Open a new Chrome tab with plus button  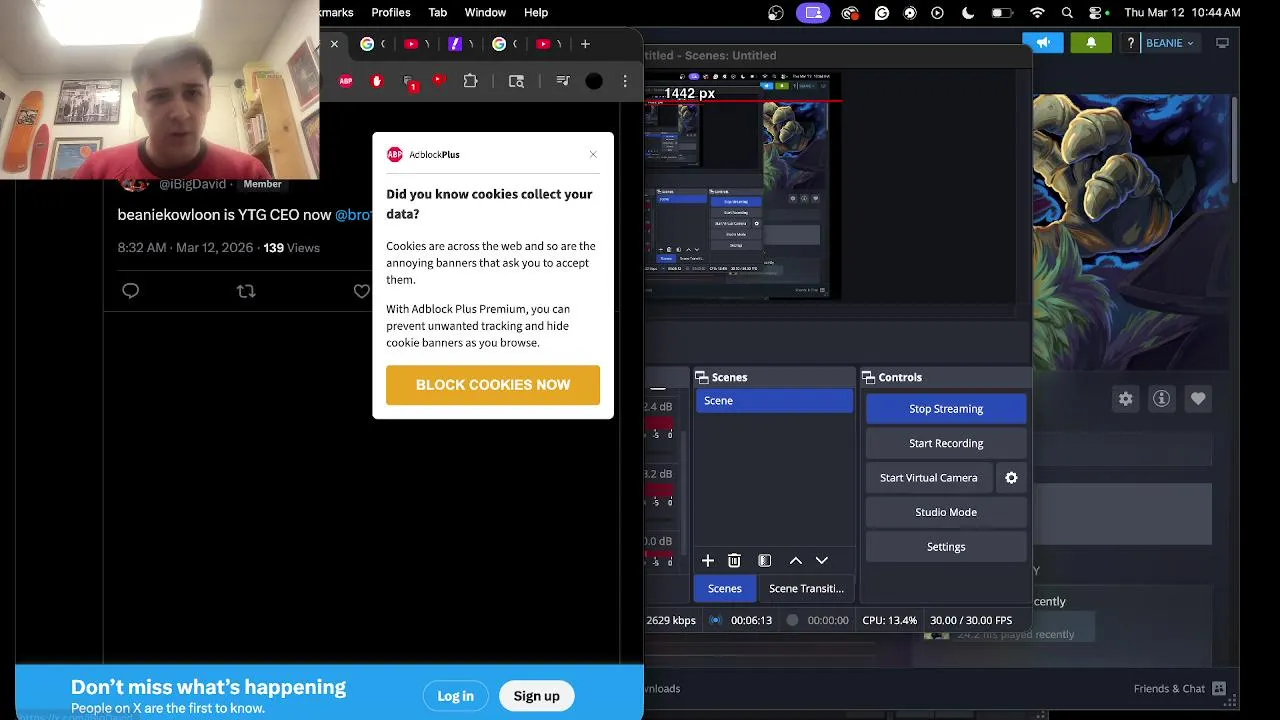point(585,44)
